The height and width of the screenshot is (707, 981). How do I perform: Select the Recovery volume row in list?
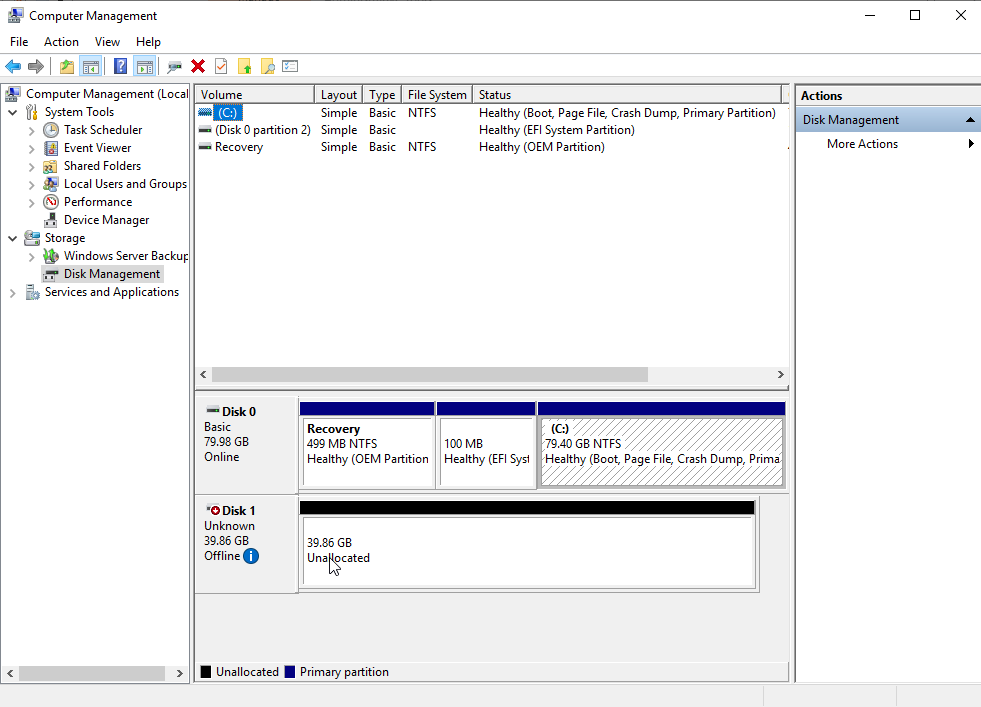tap(491, 147)
